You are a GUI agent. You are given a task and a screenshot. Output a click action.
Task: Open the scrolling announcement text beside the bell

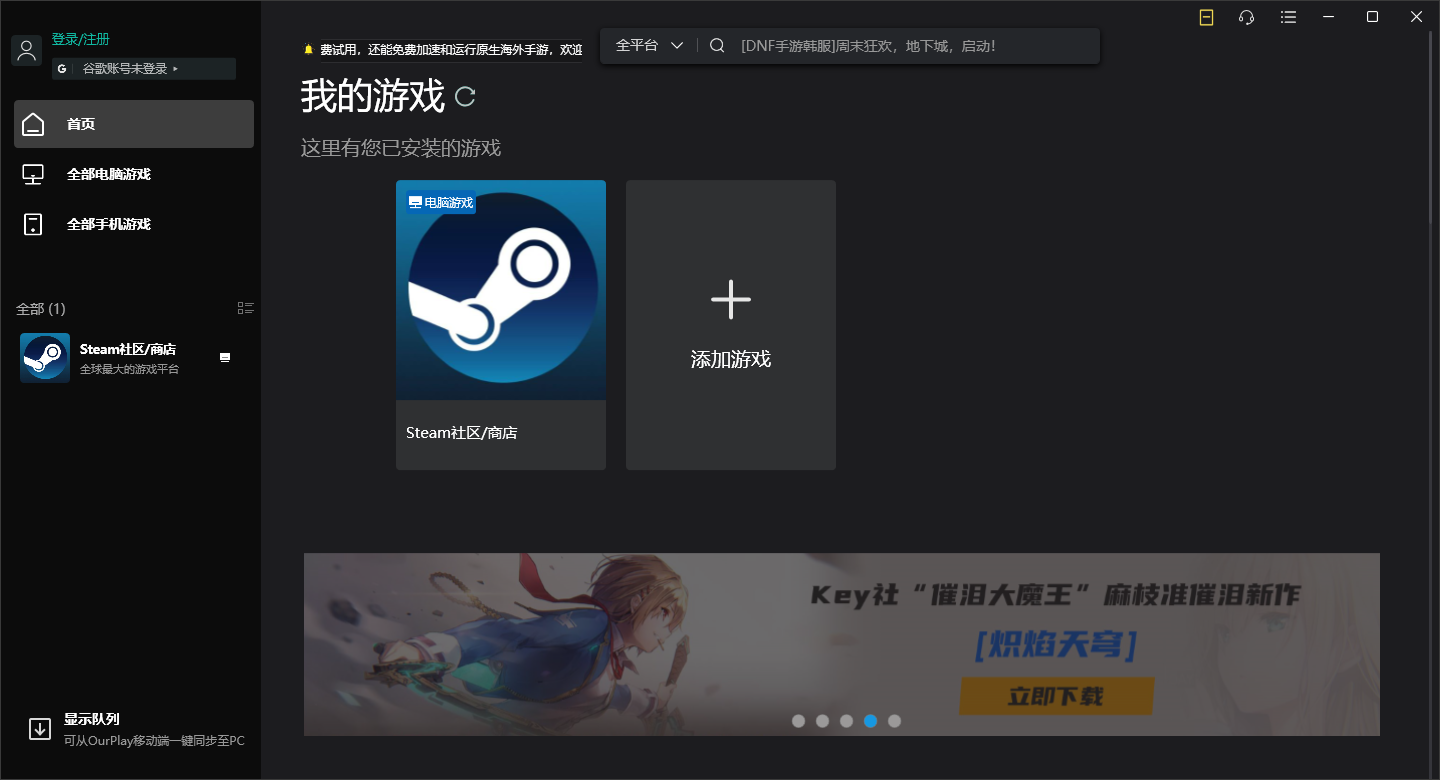[451, 49]
